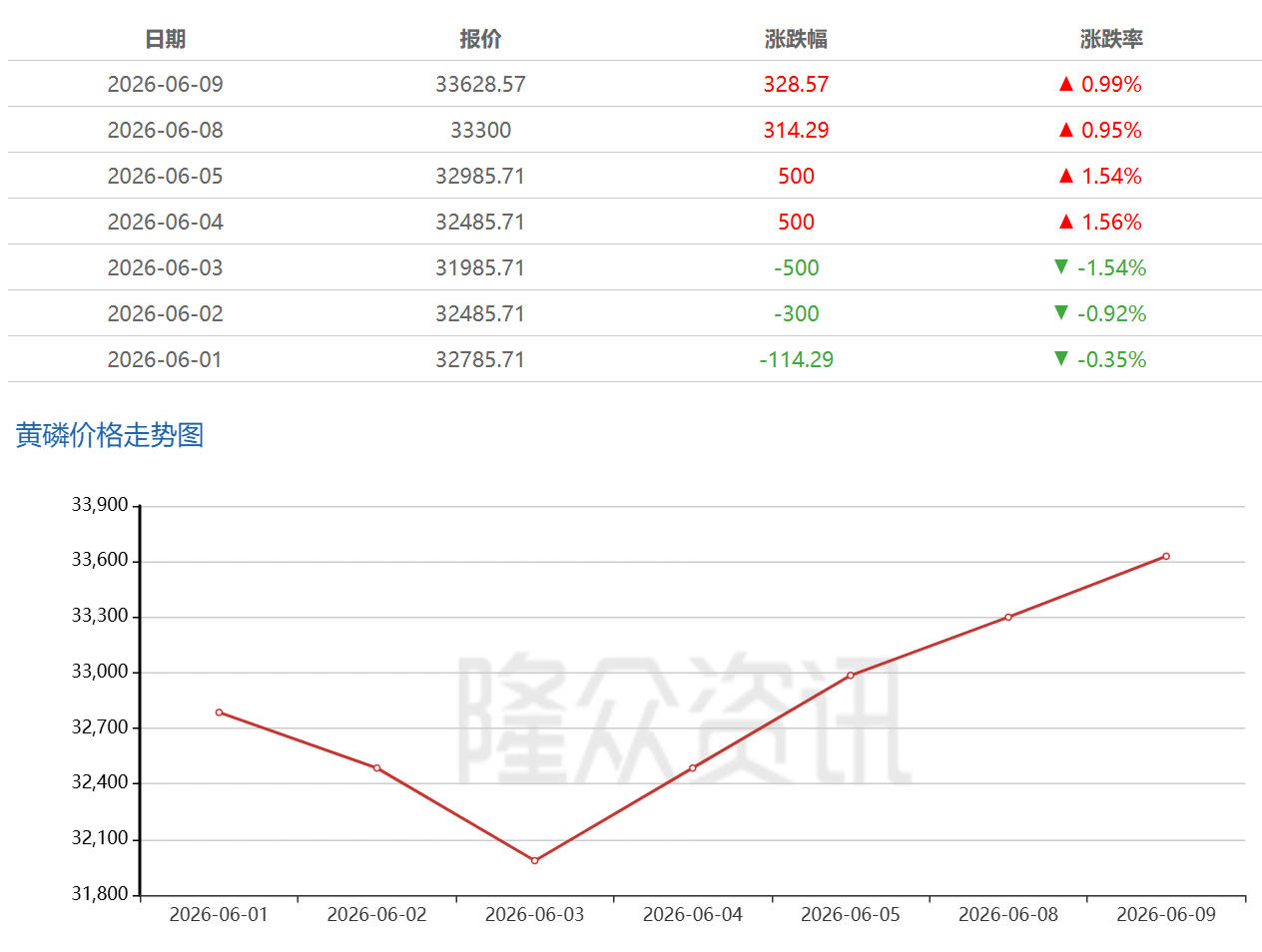Click the green down arrow beside -0.92%

pos(1061,312)
